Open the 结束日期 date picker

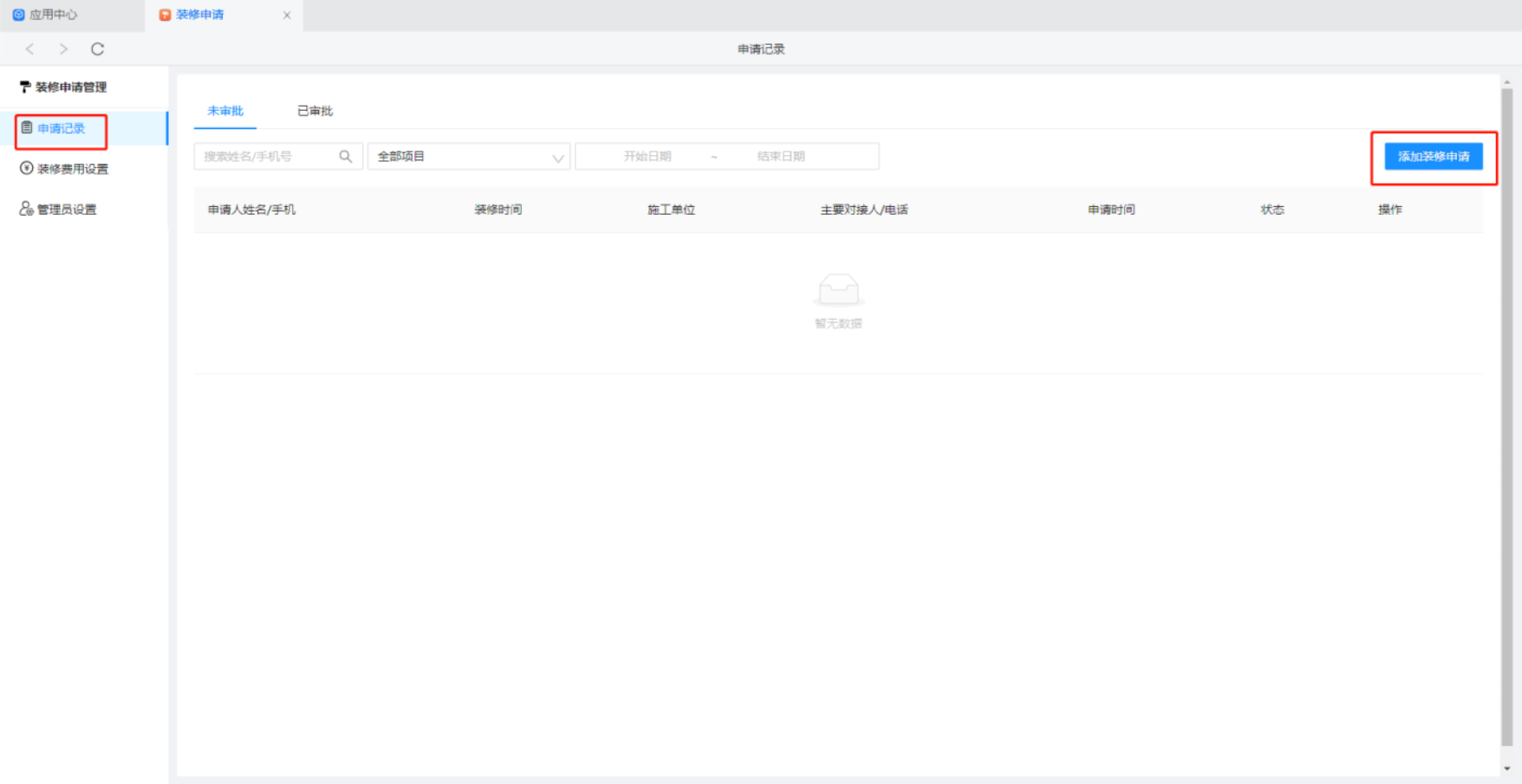(x=781, y=157)
